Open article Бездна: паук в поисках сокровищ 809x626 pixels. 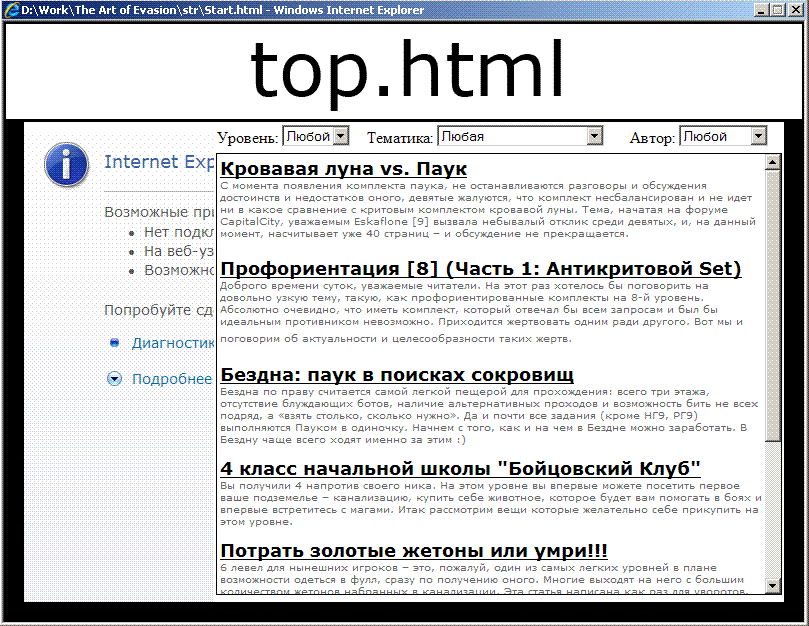397,375
